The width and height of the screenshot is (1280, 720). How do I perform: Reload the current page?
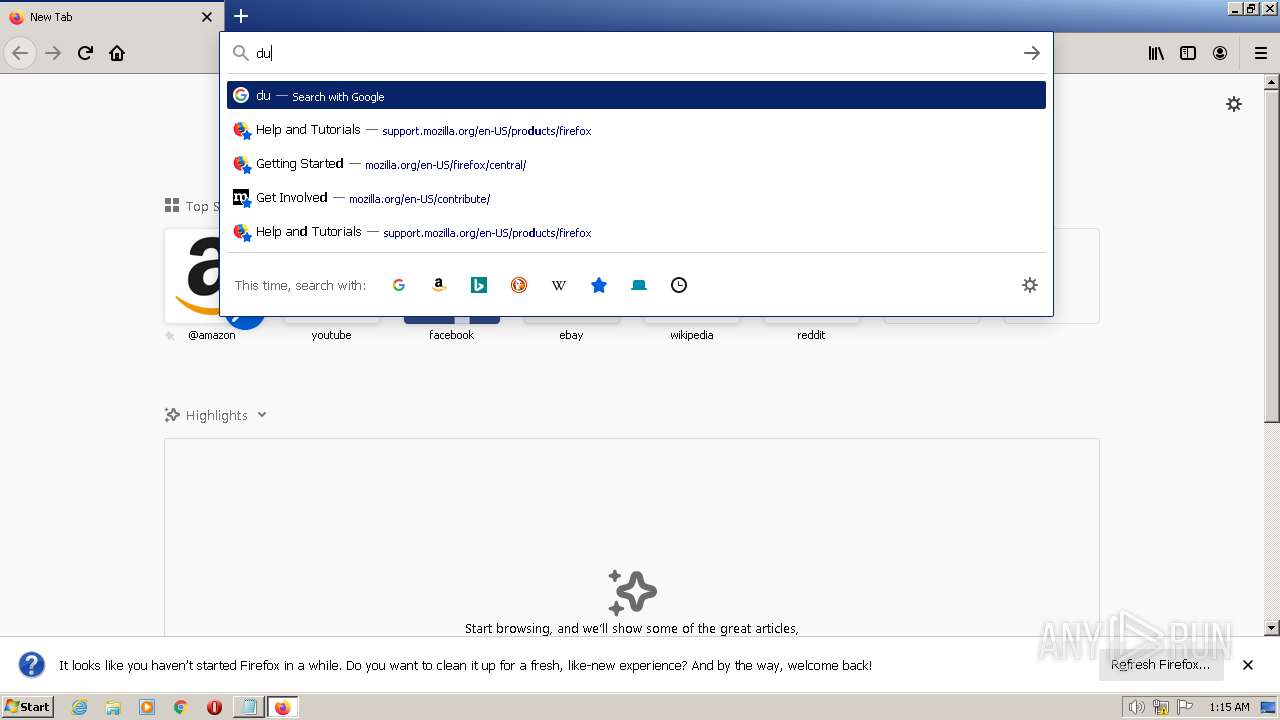tap(85, 53)
